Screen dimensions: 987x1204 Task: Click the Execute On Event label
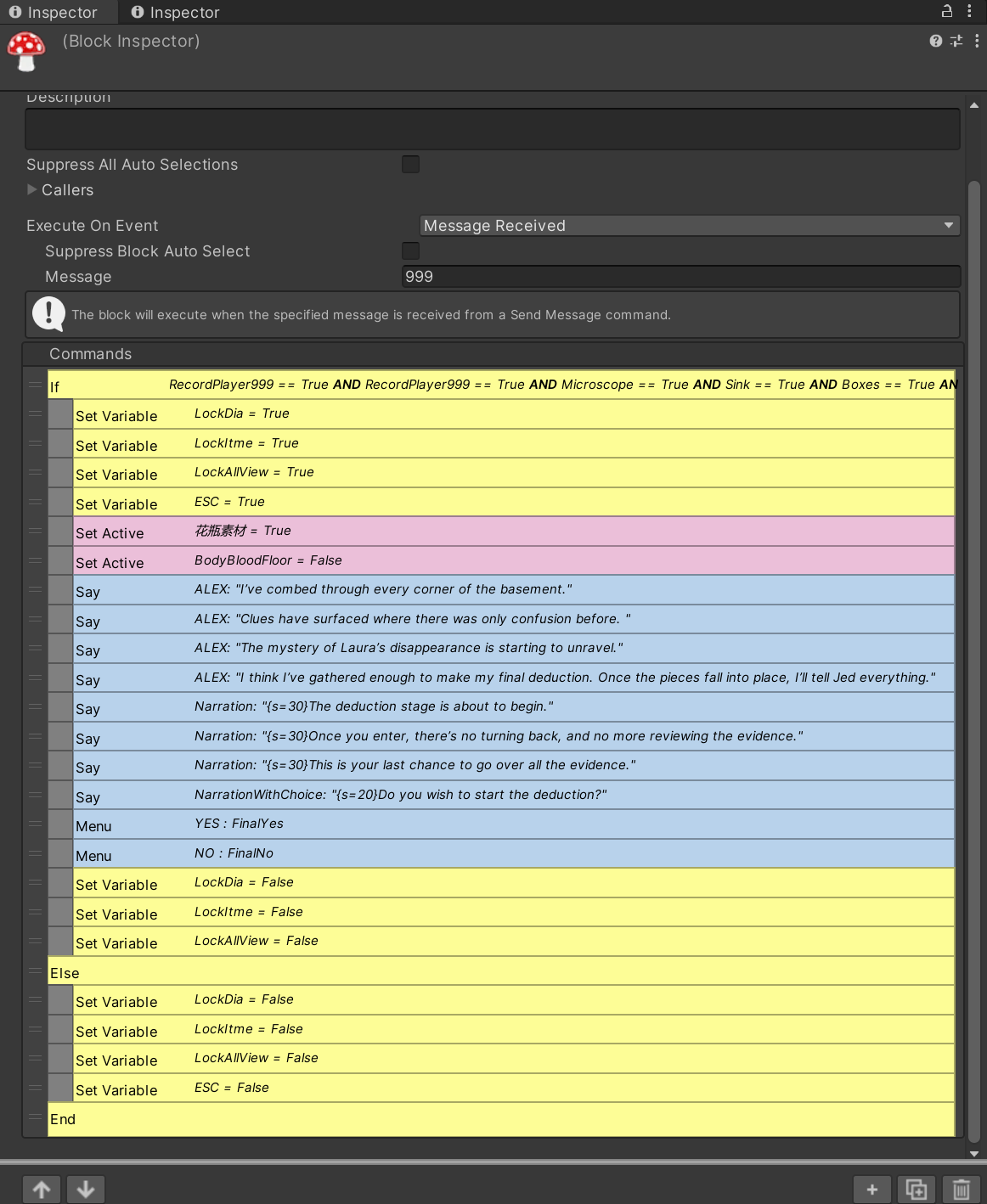point(92,226)
